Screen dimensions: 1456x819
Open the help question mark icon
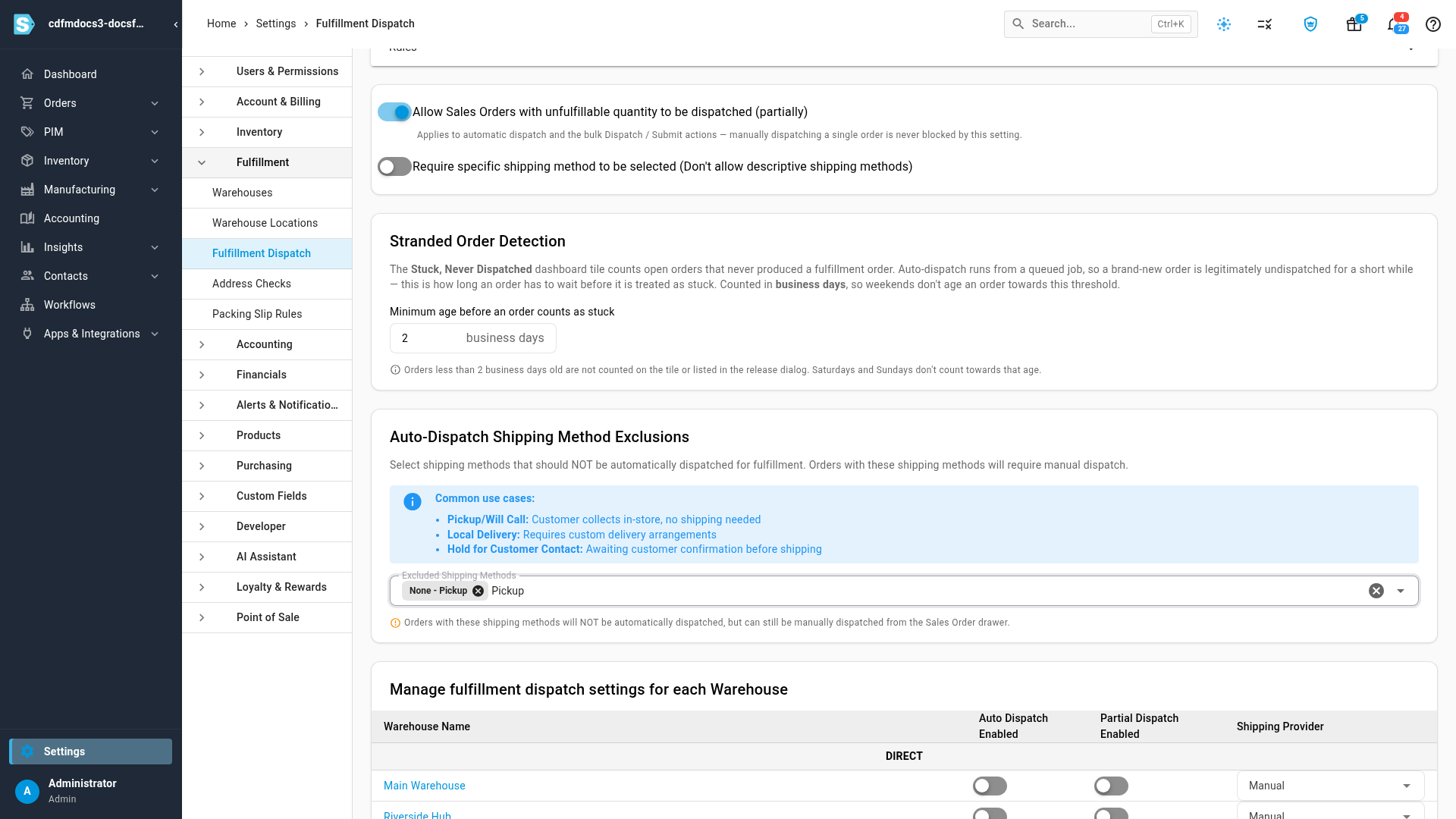[x=1433, y=24]
